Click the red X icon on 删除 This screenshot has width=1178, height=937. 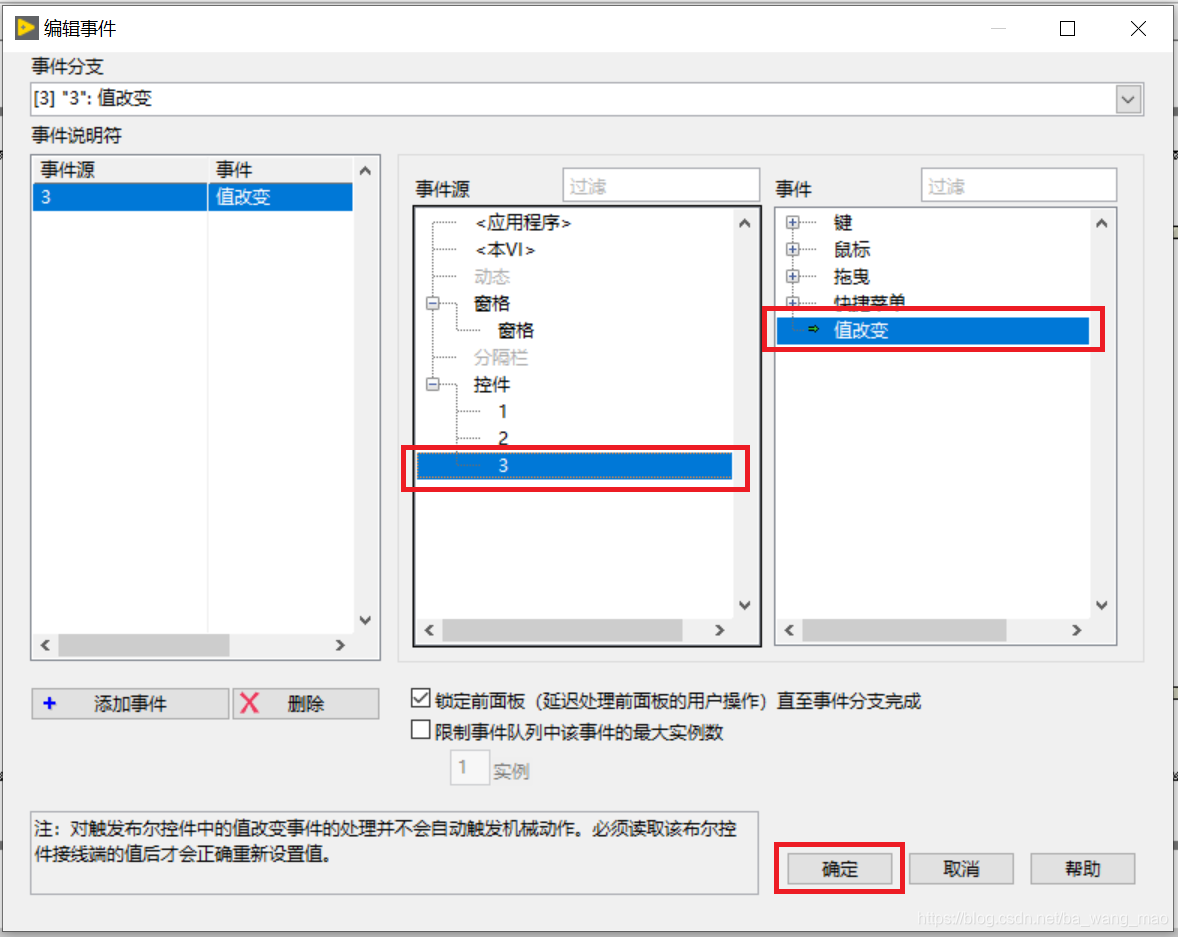pyautogui.click(x=249, y=703)
